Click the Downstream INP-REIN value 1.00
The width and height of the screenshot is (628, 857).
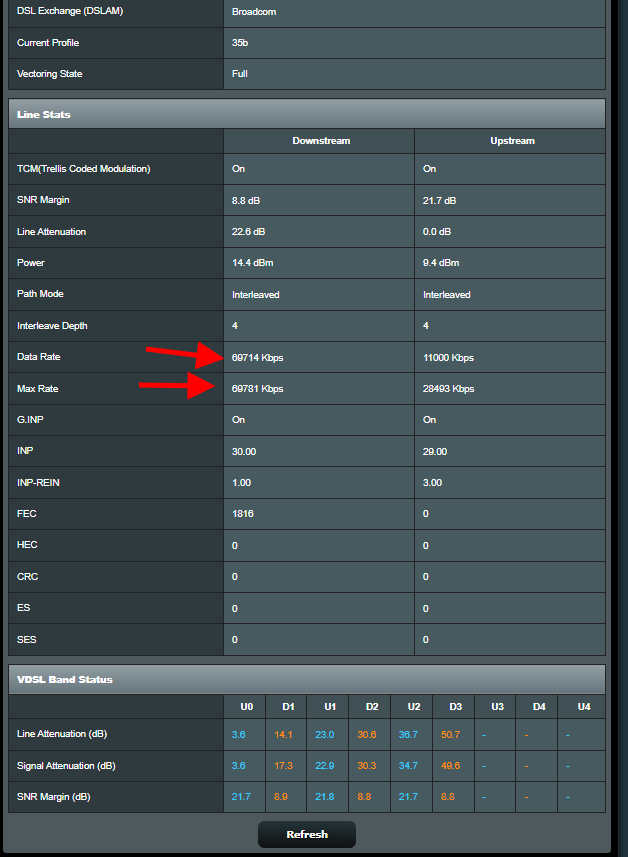(241, 483)
